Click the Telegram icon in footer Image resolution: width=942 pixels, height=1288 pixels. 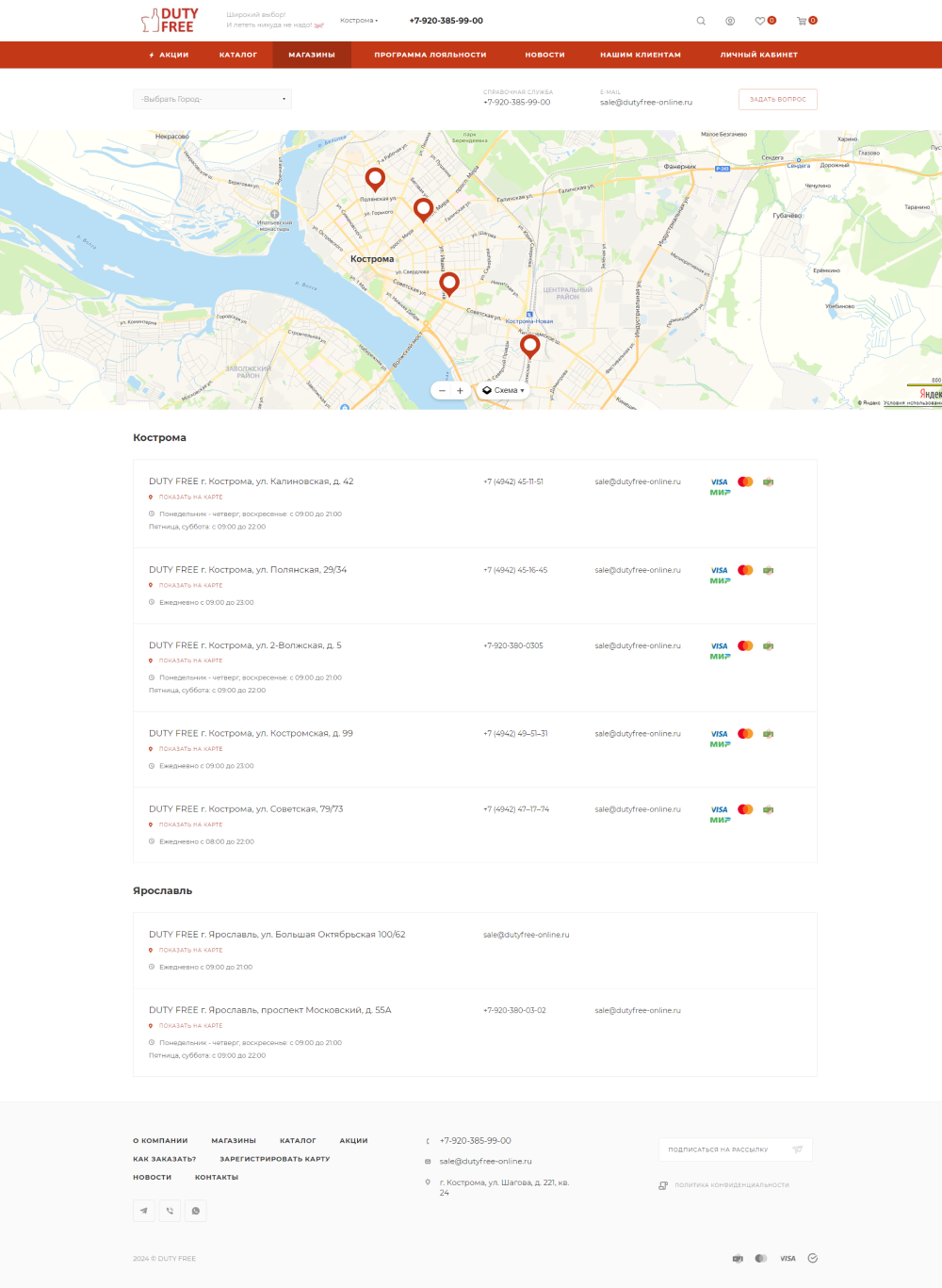pos(144,1211)
